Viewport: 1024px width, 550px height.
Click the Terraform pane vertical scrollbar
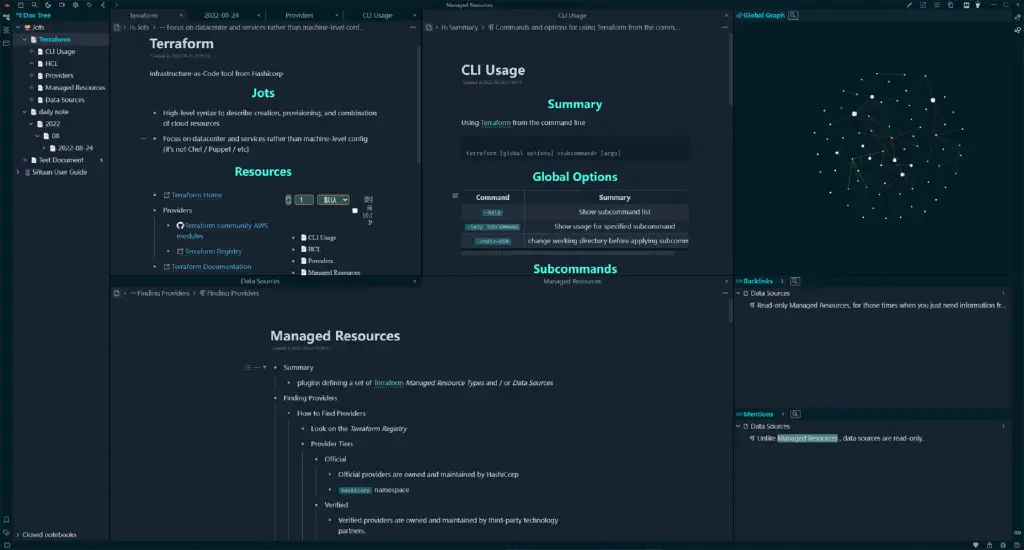click(419, 105)
